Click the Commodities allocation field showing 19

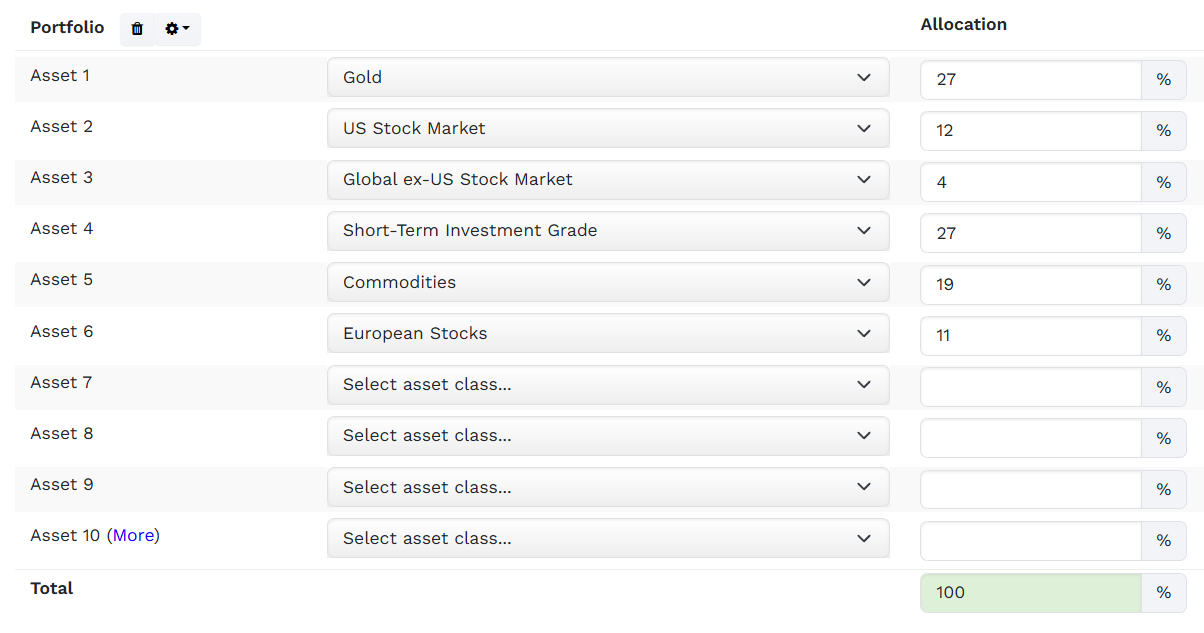point(1031,285)
